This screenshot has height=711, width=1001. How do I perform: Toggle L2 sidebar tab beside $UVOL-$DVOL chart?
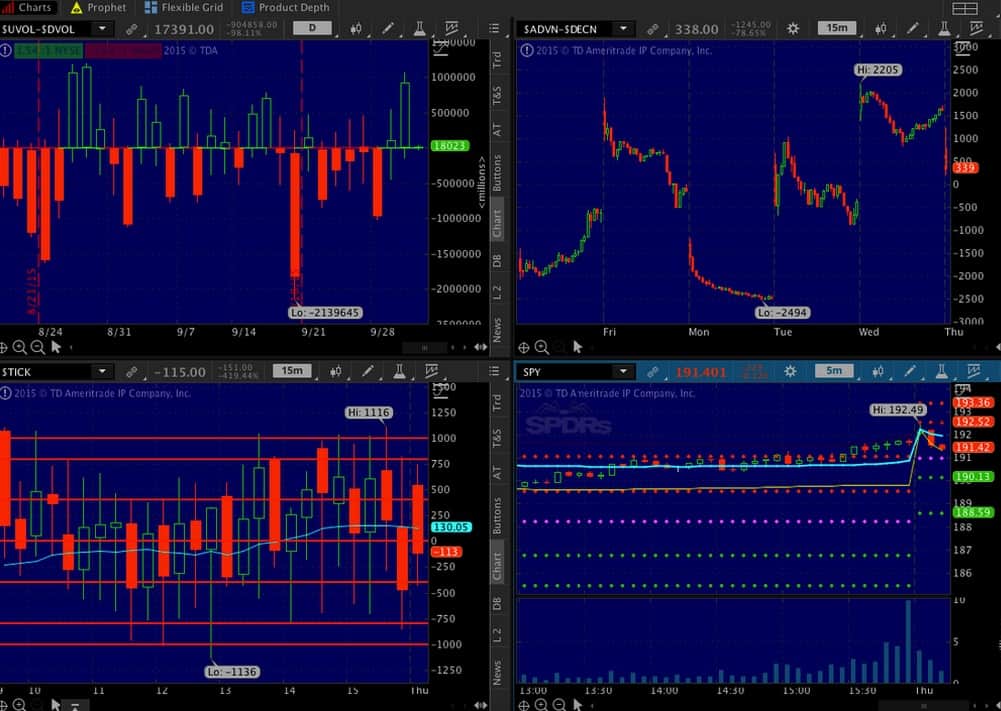pos(497,292)
